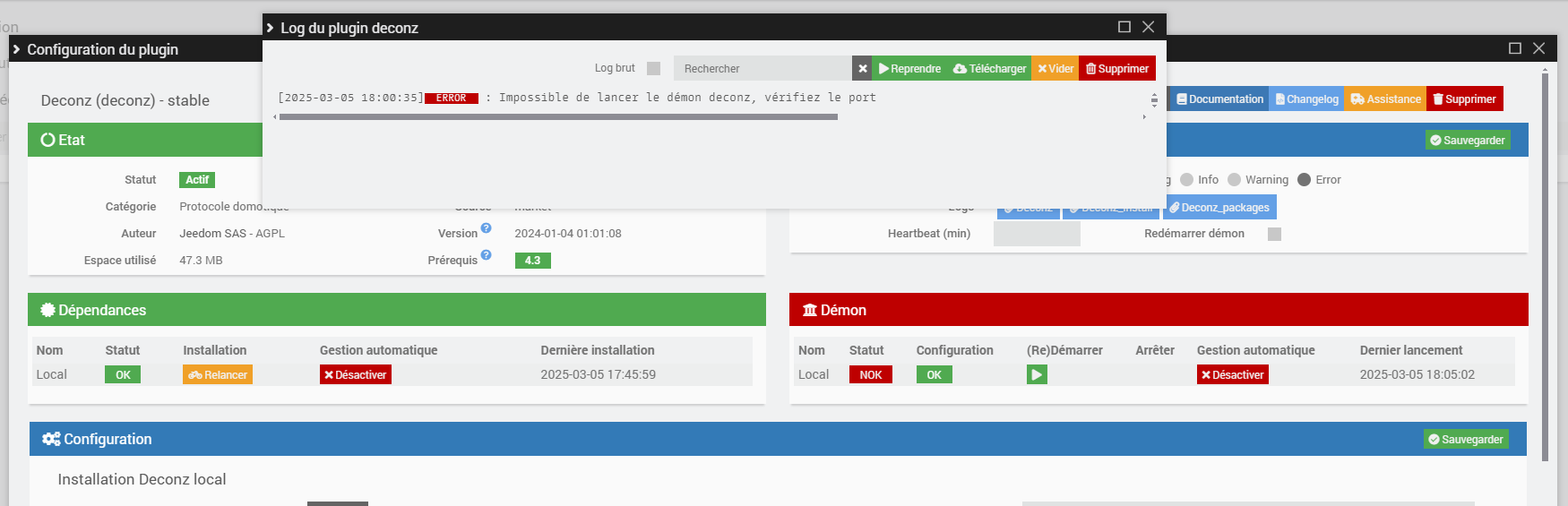This screenshot has width=1568, height=506.
Task: Click the Actif status badge
Action: [x=197, y=179]
